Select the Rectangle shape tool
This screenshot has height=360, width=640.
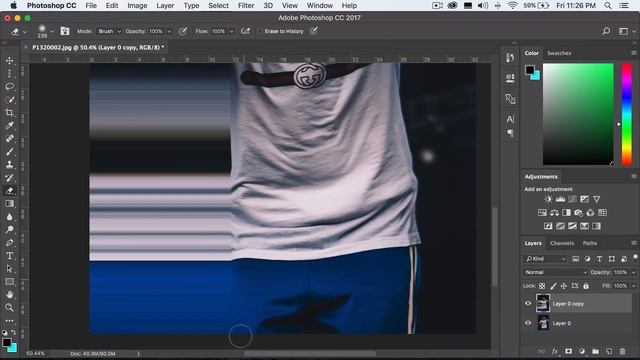pyautogui.click(x=9, y=282)
